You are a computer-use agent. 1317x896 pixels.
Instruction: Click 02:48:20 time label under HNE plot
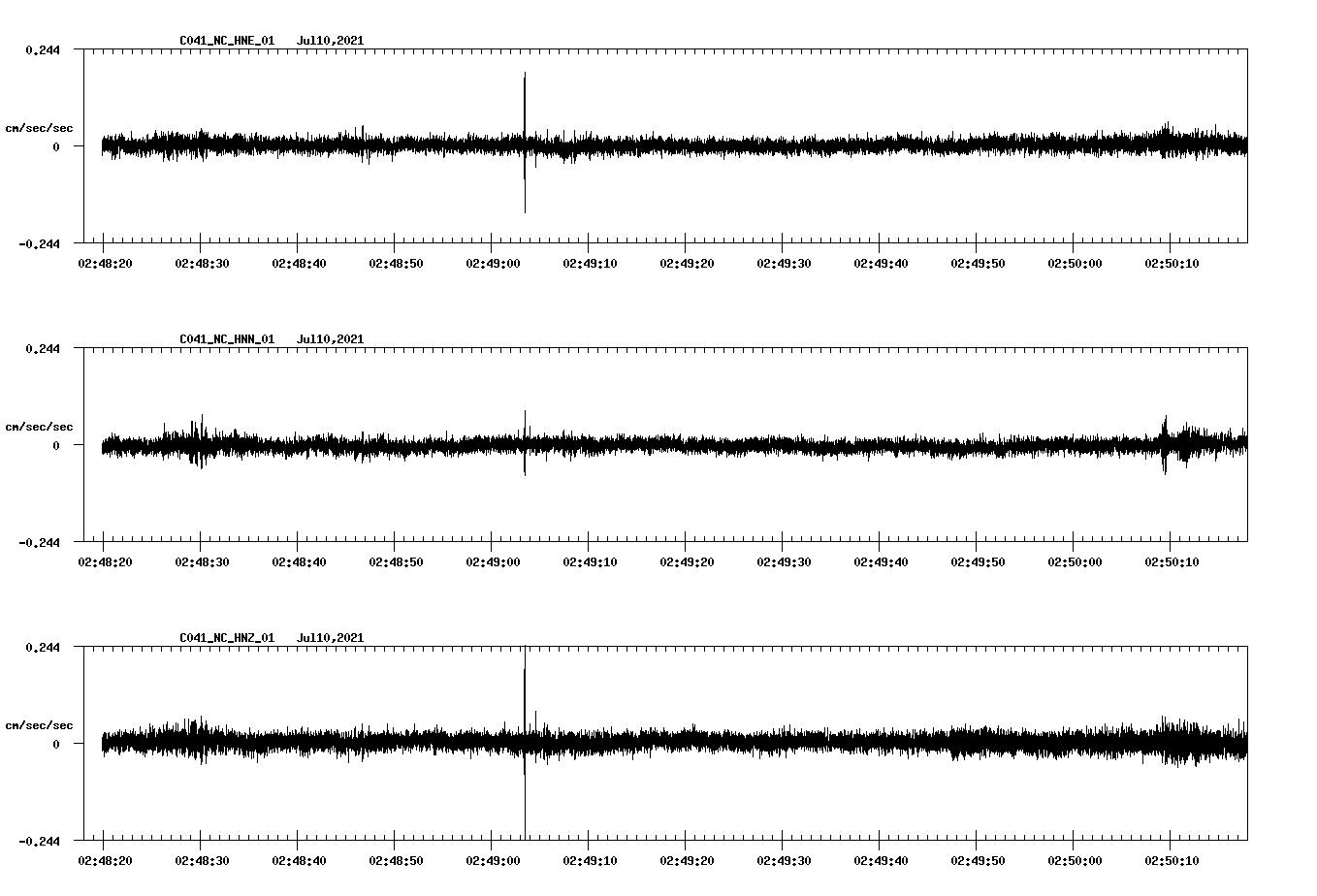(x=105, y=263)
